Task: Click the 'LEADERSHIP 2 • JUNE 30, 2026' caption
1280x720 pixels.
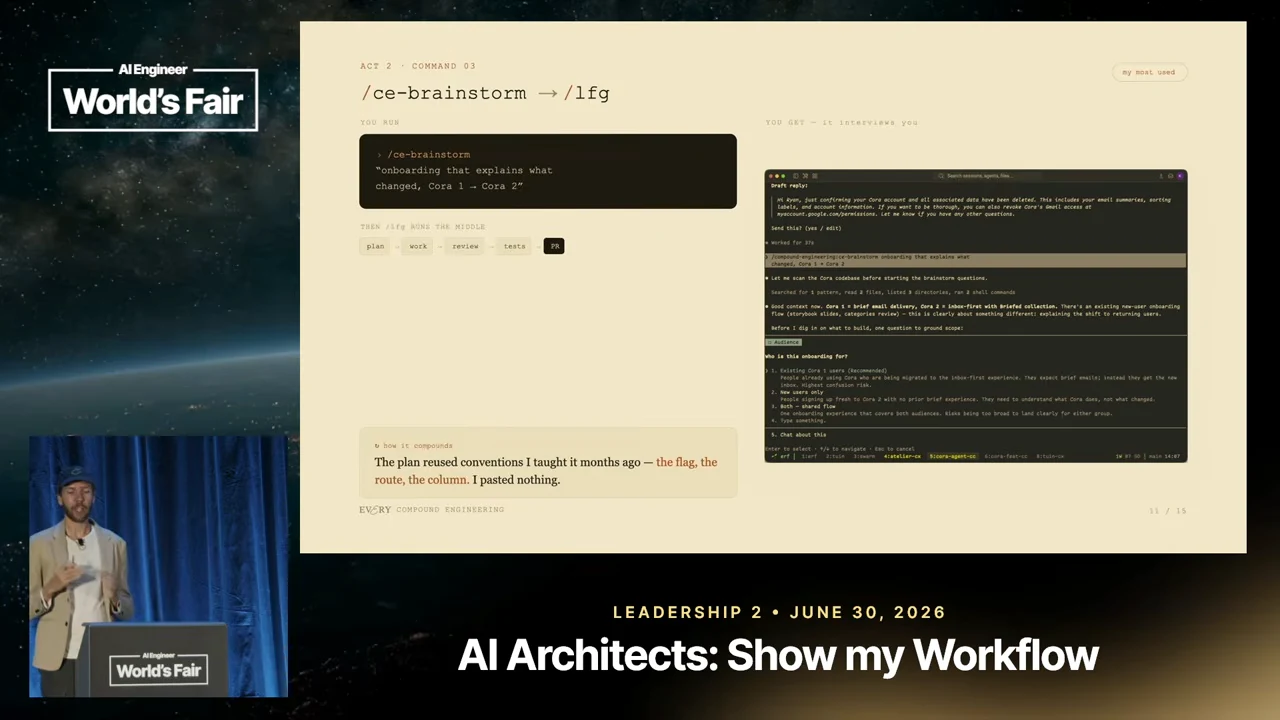Action: point(779,612)
